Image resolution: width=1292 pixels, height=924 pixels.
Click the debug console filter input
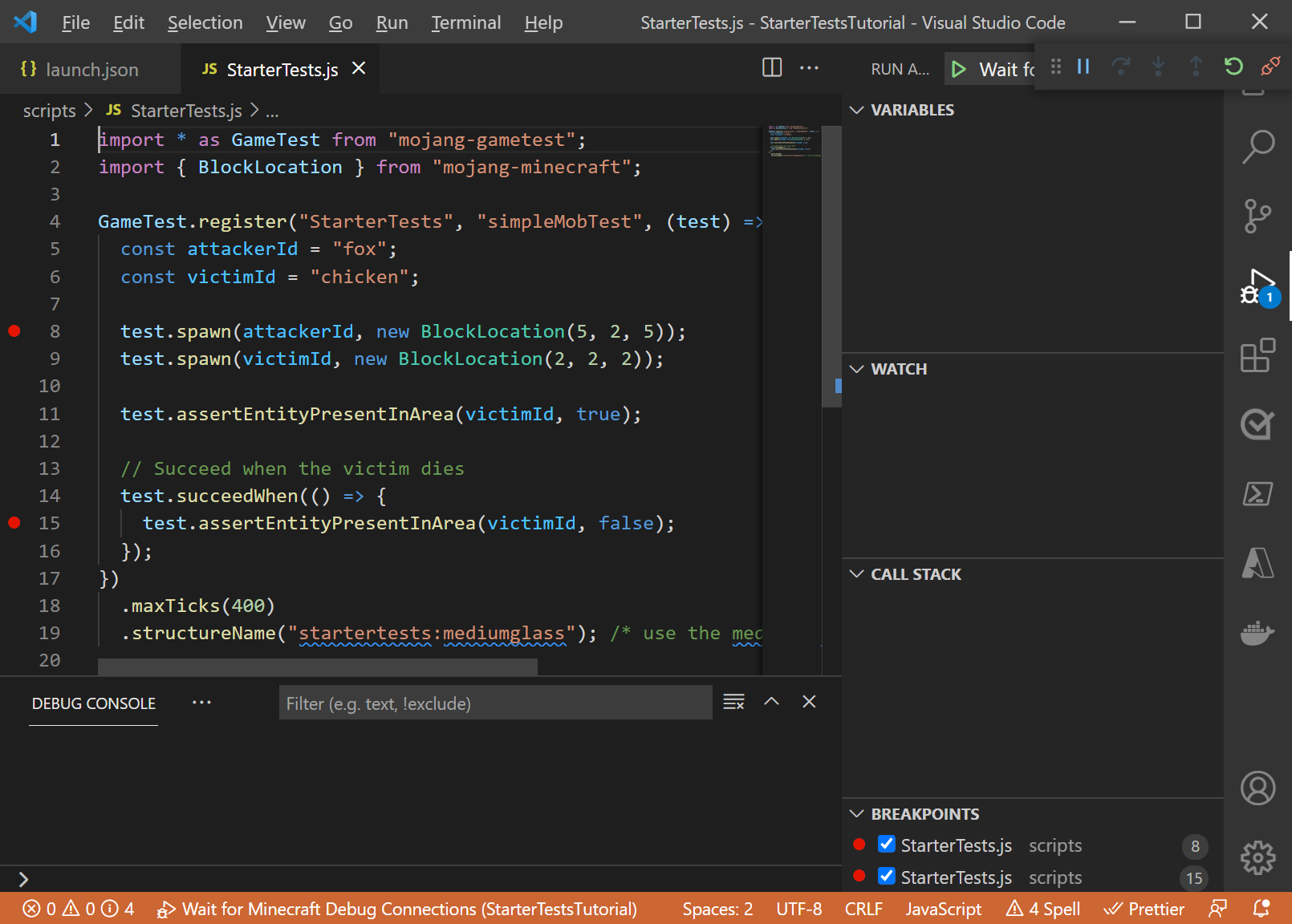pos(495,703)
